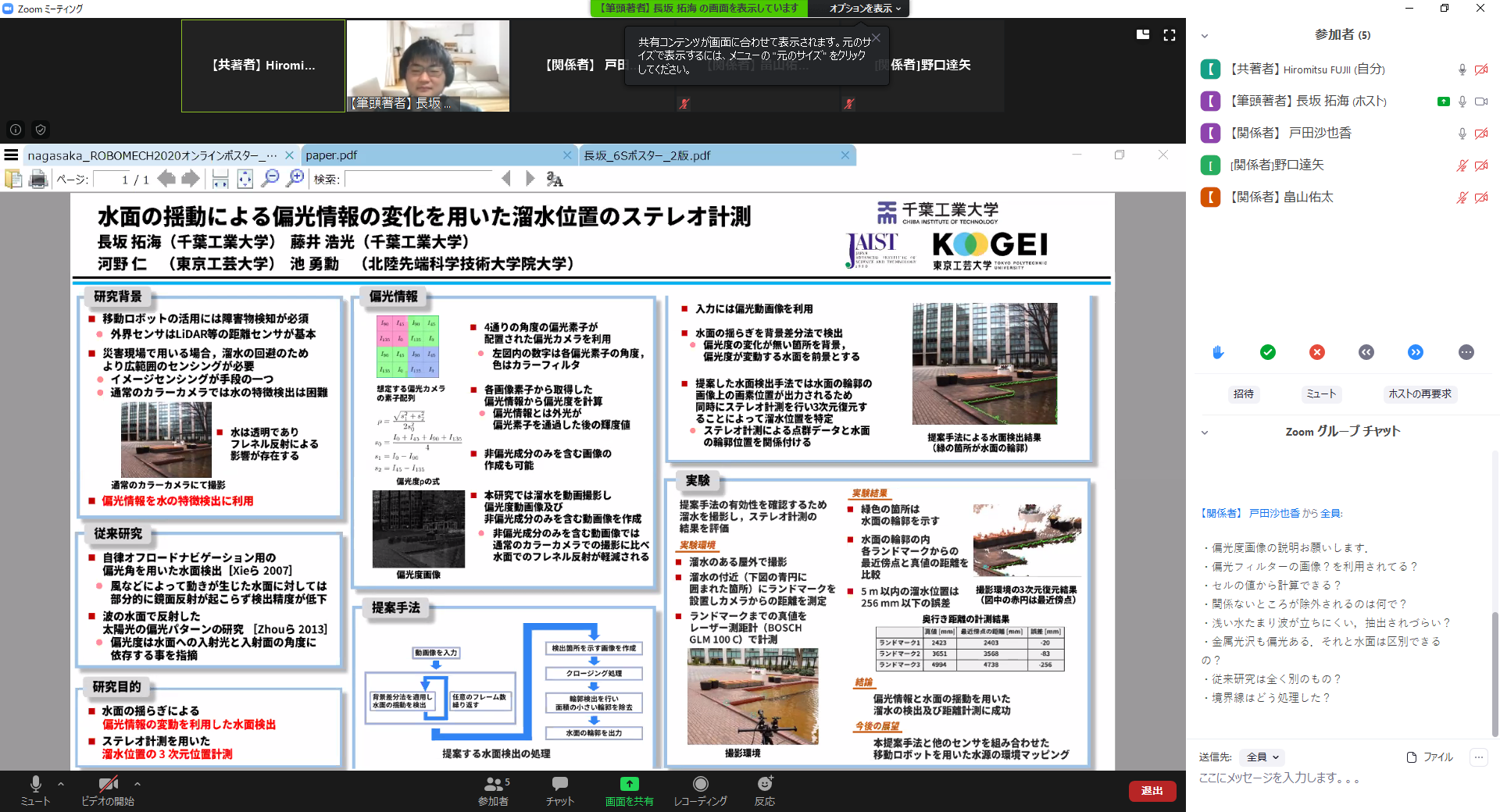Start video using ビデオの開始 button
The image size is (1500, 812).
(108, 790)
